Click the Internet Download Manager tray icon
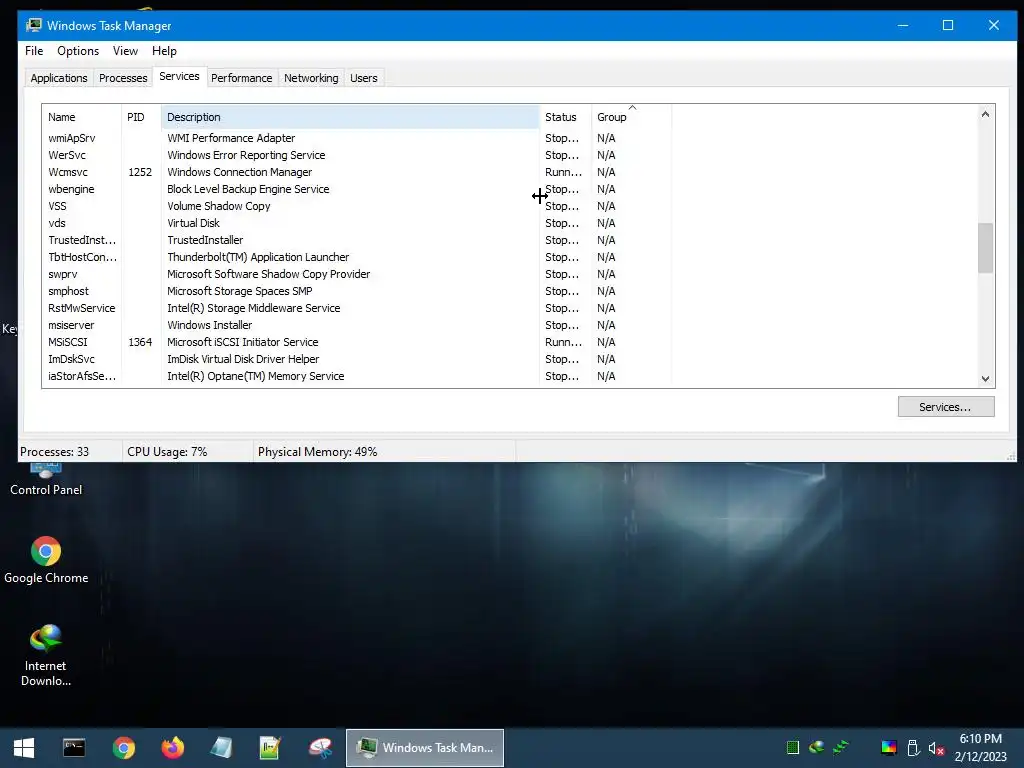Image resolution: width=1024 pixels, height=768 pixels. (816, 747)
